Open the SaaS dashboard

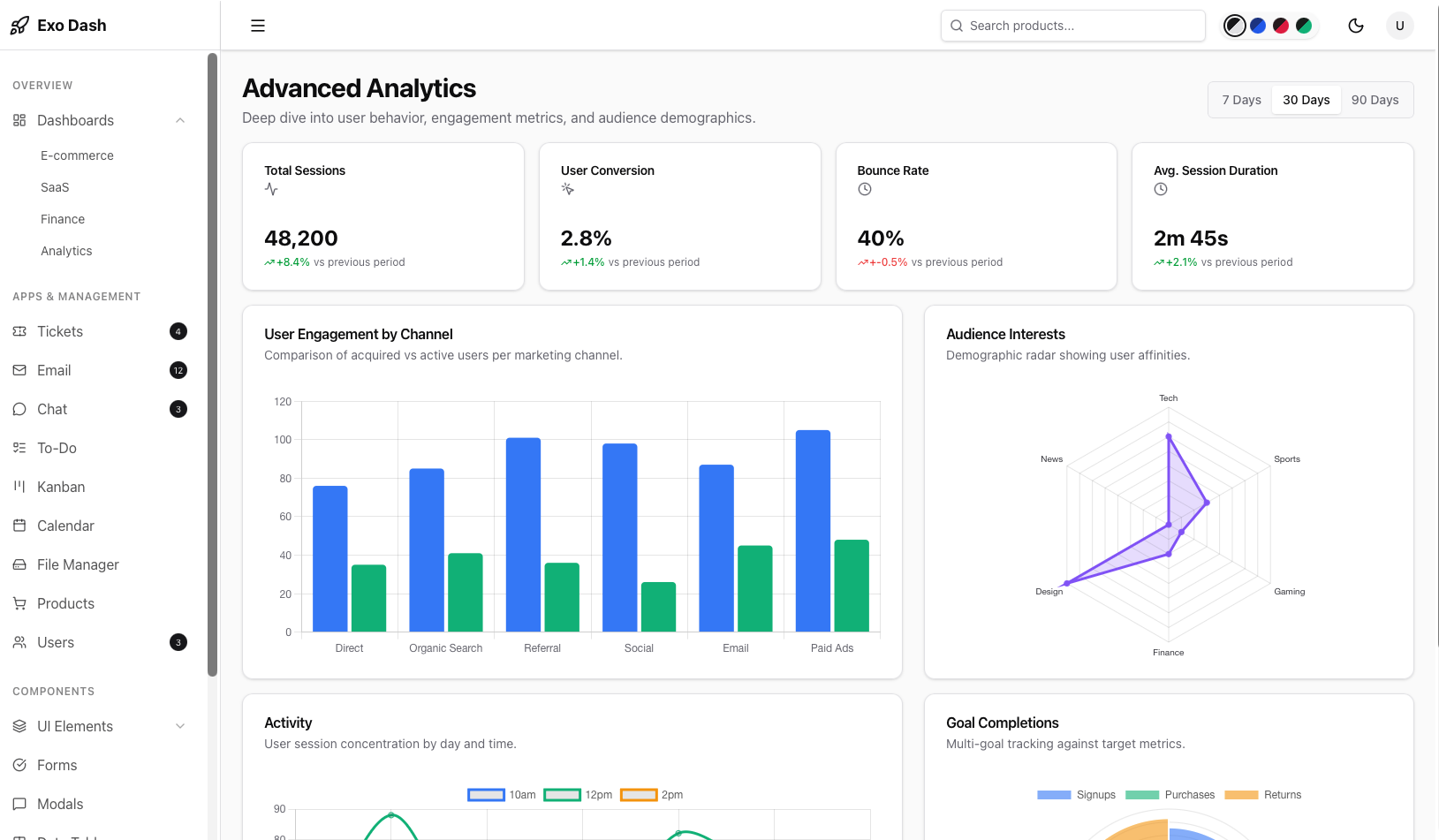[55, 187]
